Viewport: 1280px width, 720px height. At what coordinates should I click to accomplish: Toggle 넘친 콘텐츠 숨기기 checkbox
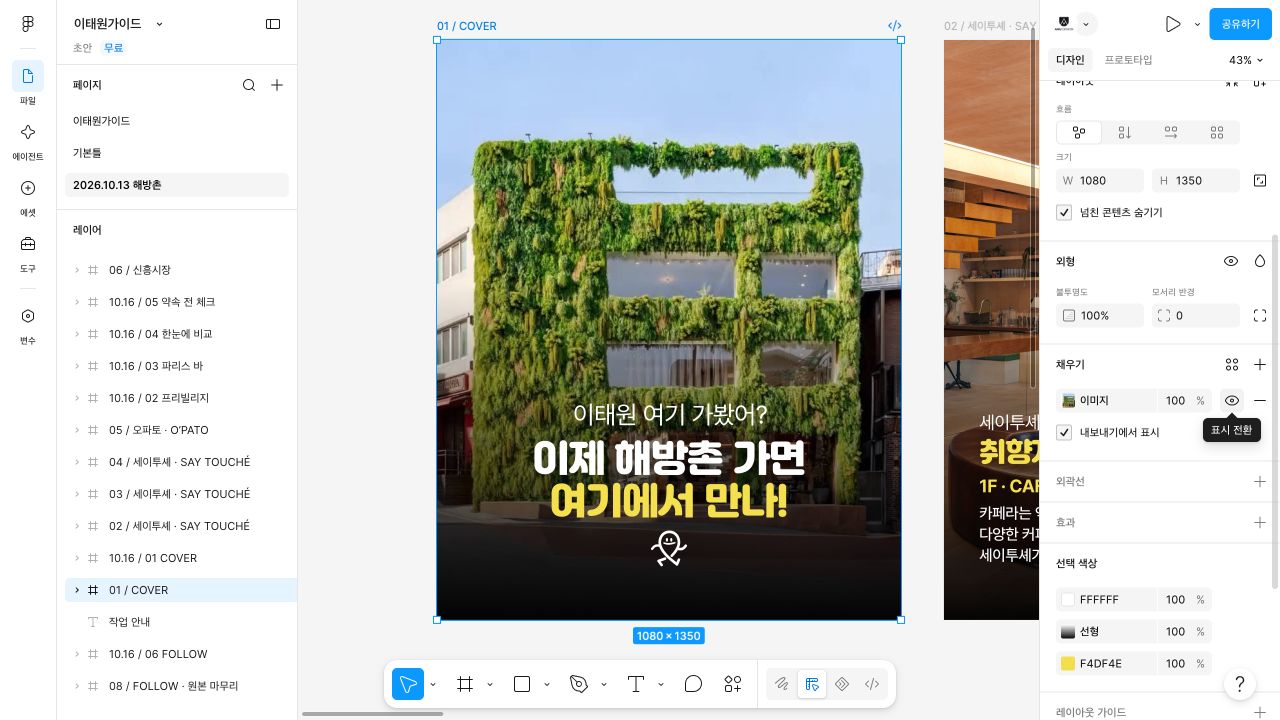pyautogui.click(x=1064, y=212)
